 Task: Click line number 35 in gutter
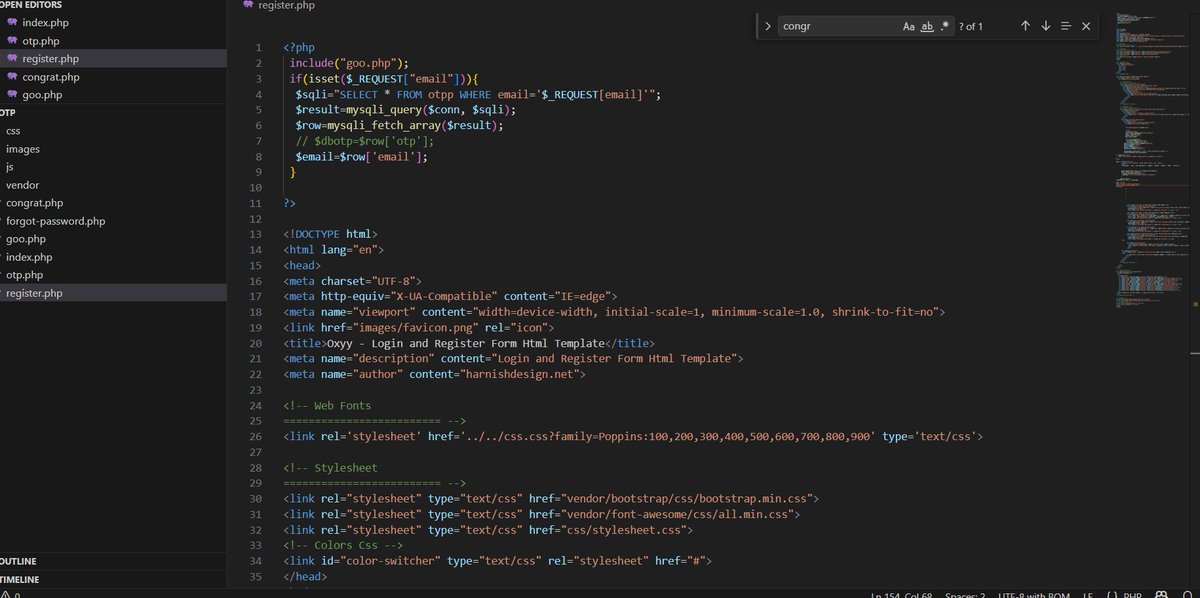tap(255, 577)
